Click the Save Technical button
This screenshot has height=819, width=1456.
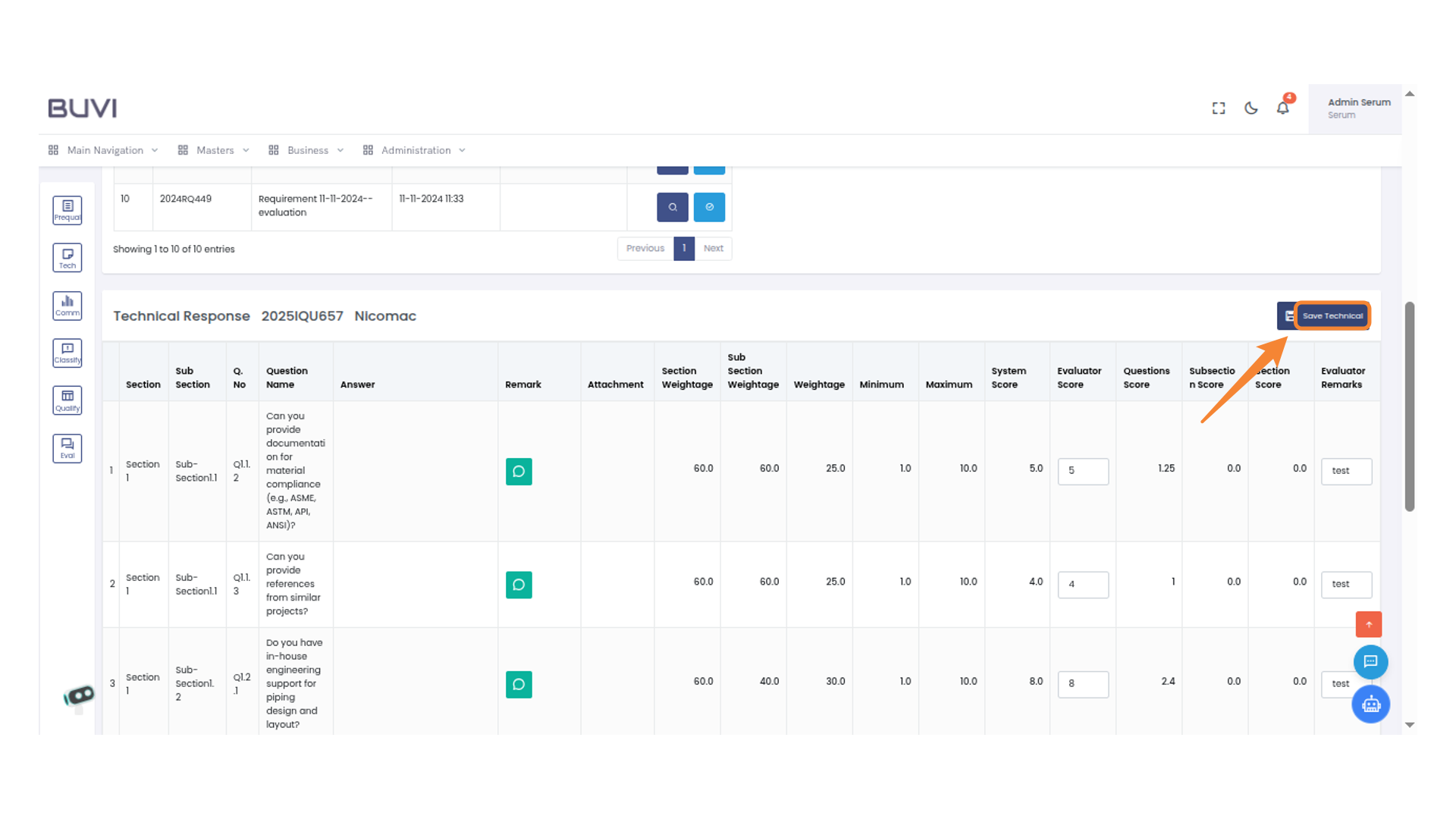pyautogui.click(x=1332, y=315)
